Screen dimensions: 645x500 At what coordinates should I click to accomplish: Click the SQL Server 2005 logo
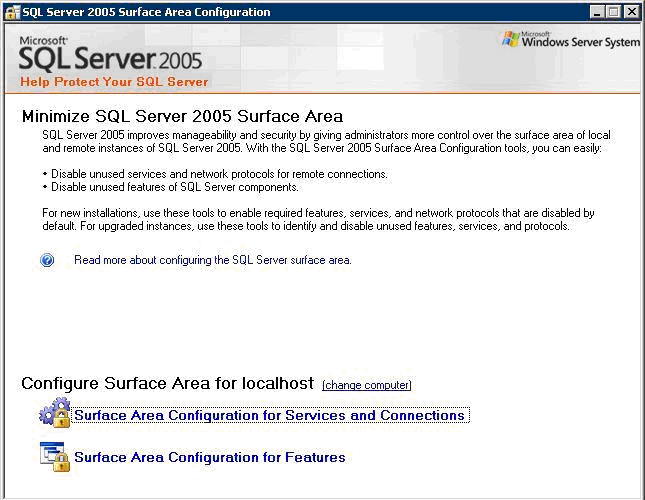110,54
